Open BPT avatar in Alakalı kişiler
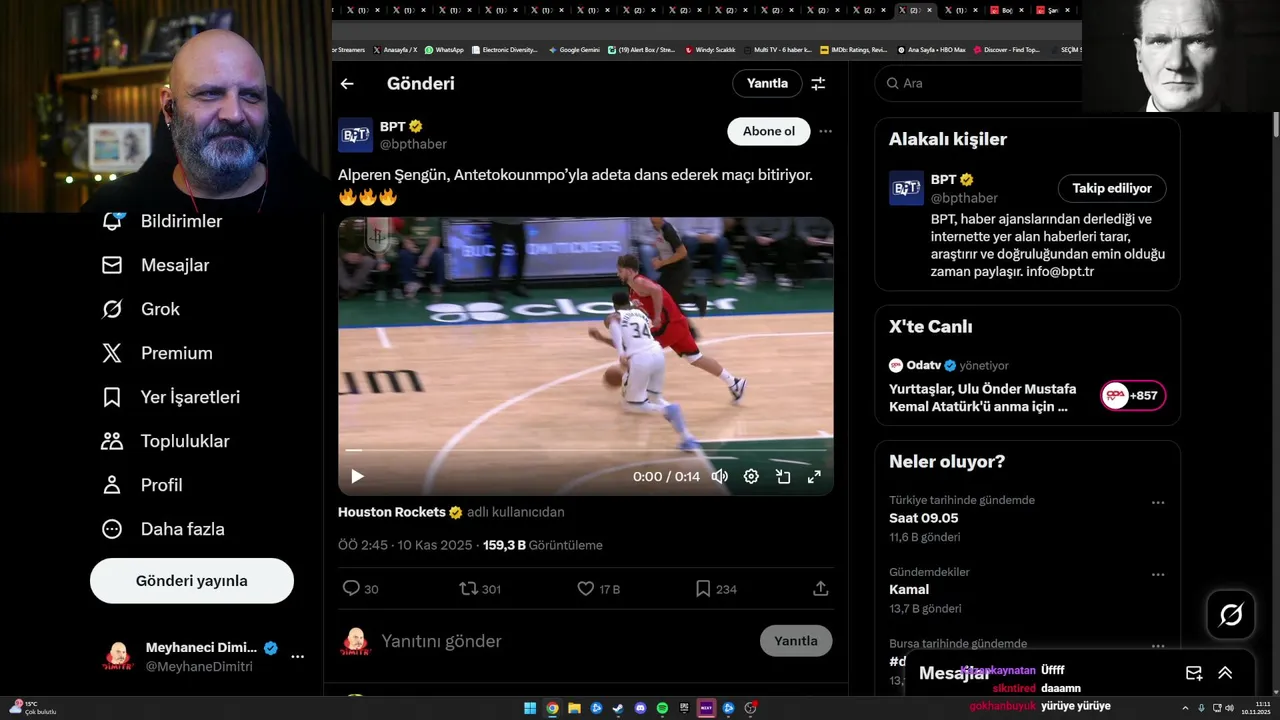Image resolution: width=1280 pixels, height=720 pixels. pos(906,188)
